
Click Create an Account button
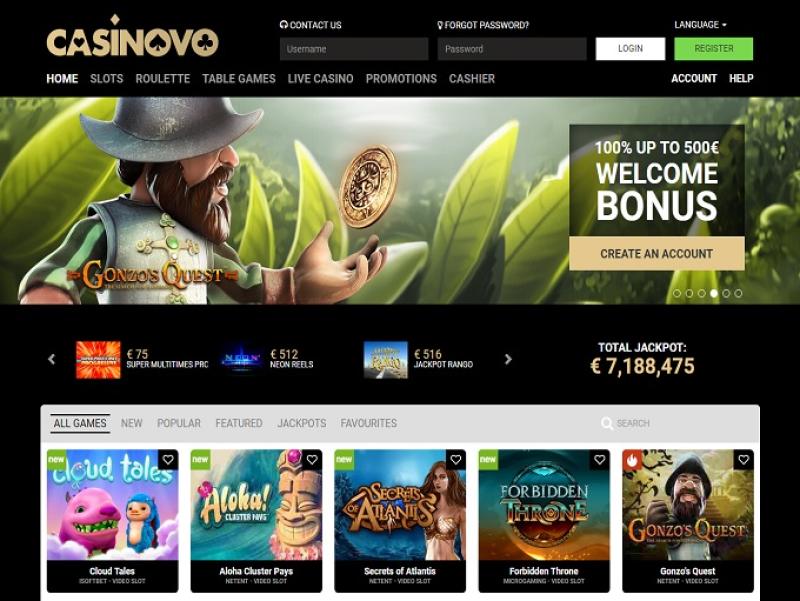tap(657, 254)
